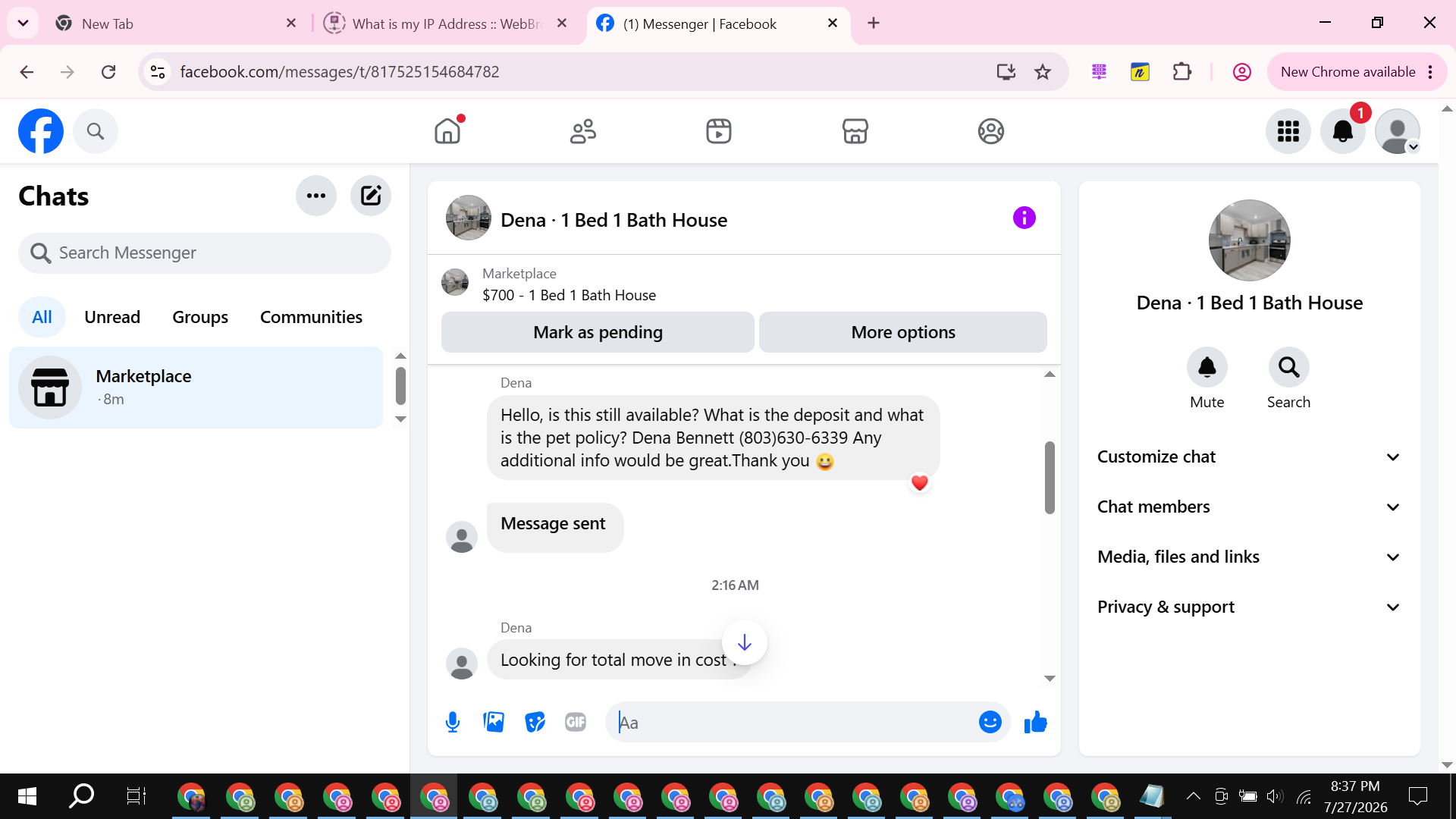Image resolution: width=1456 pixels, height=819 pixels.
Task: Open the Marketplace icon in top nav
Action: point(855,131)
